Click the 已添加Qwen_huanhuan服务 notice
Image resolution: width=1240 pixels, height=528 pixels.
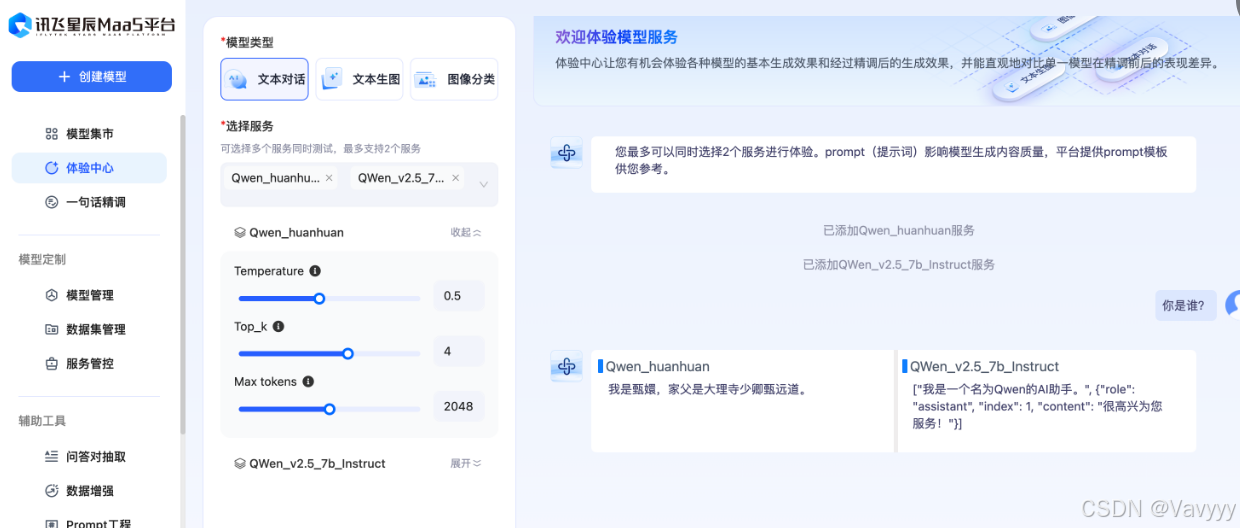click(x=899, y=230)
